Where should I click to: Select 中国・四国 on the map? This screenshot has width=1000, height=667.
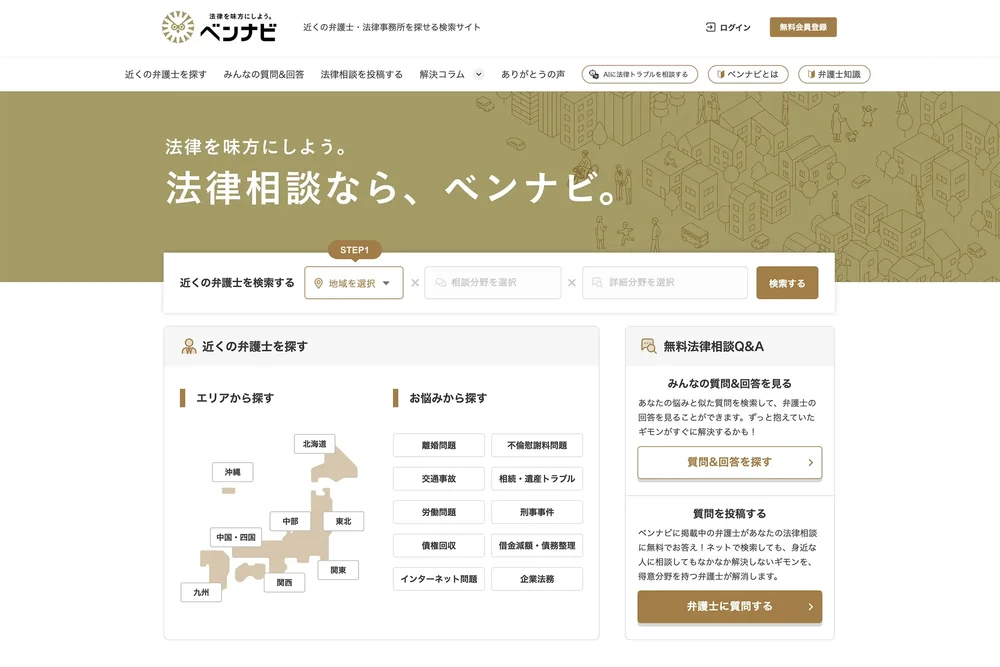pyautogui.click(x=236, y=537)
